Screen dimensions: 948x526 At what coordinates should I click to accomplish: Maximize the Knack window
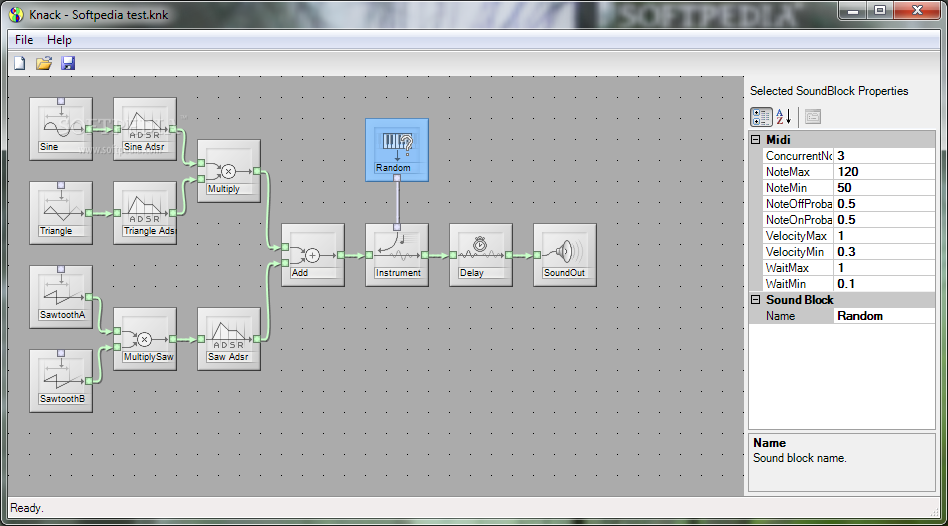tap(880, 11)
